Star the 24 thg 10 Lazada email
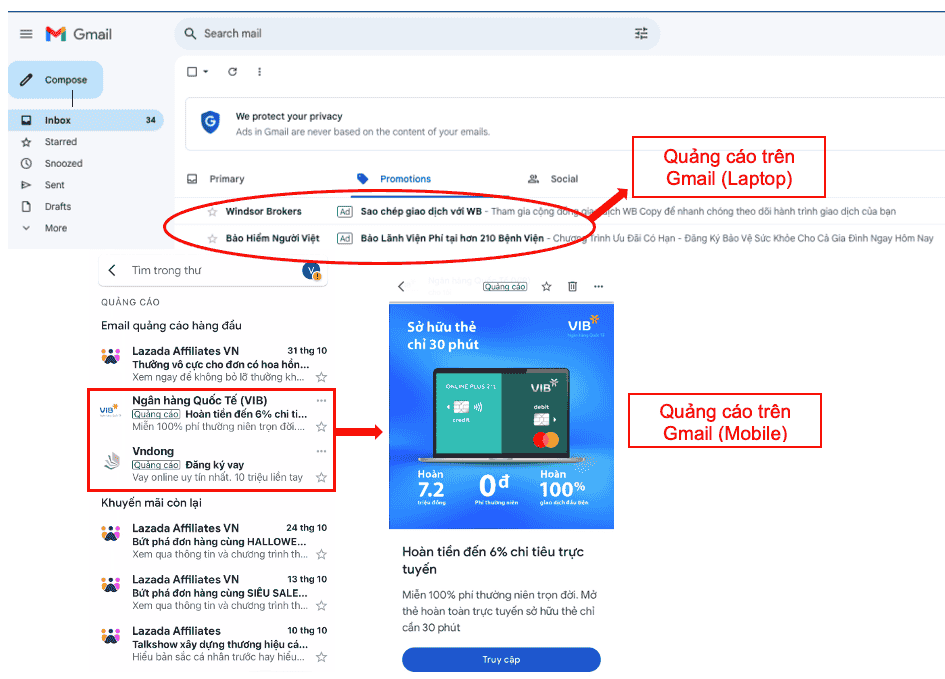The image size is (945, 679). point(322,554)
